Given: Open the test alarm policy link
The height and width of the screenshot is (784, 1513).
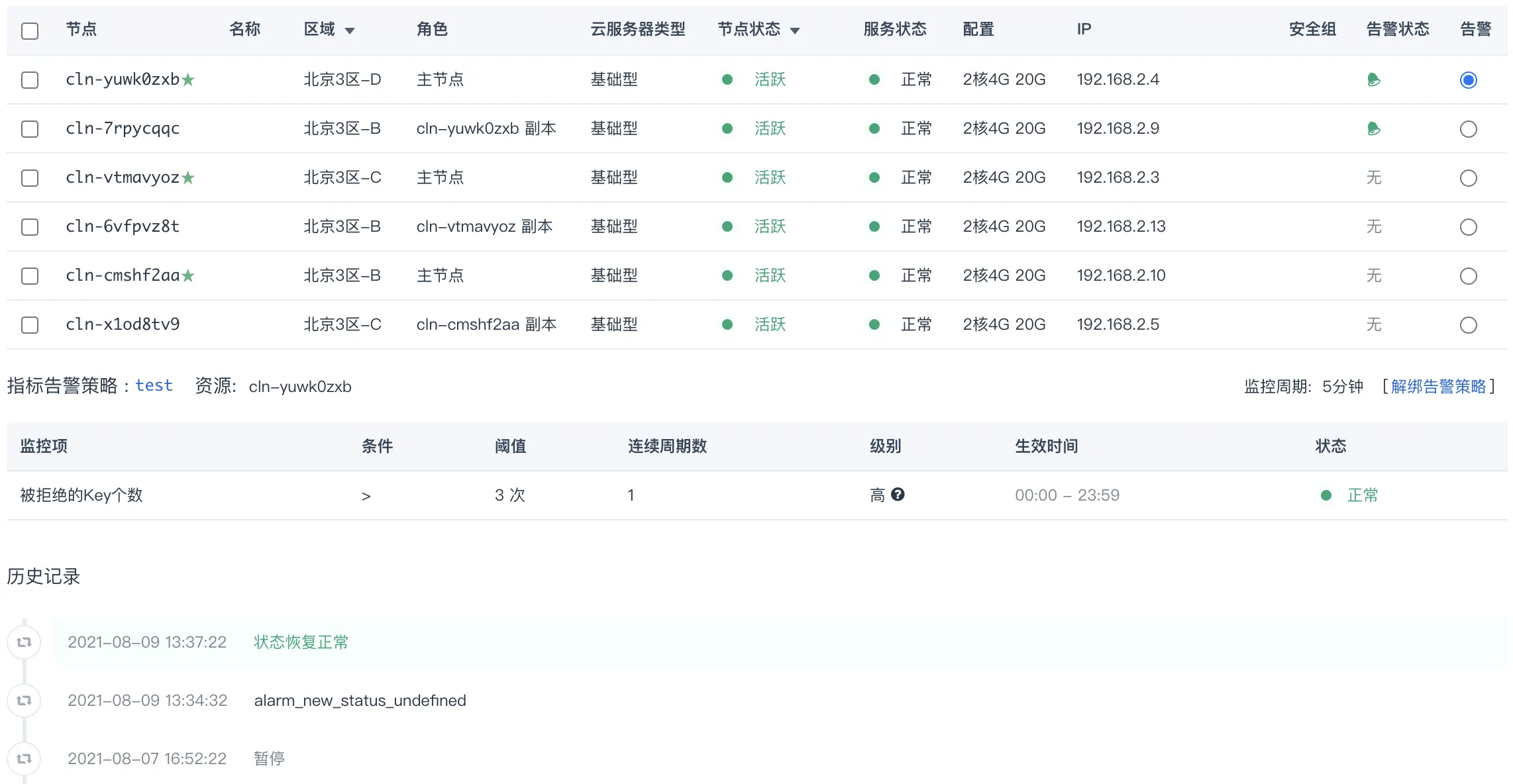Looking at the screenshot, I should pos(154,385).
